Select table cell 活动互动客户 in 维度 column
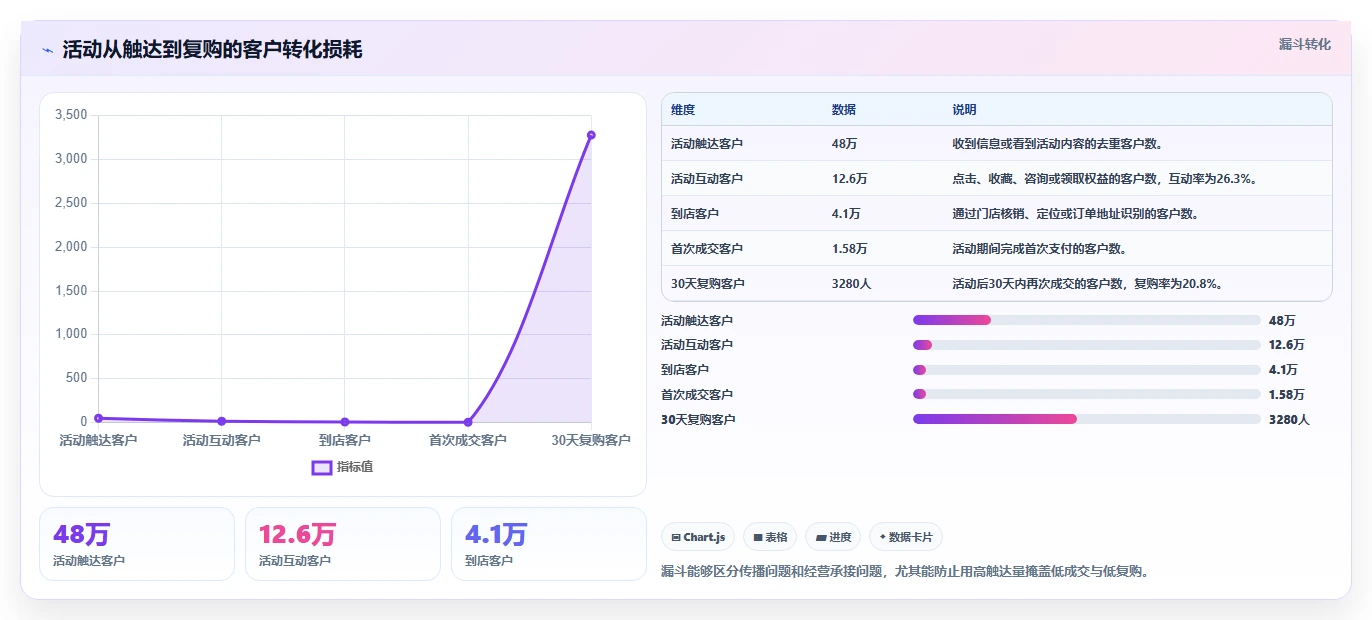The image size is (1372, 620). tap(707, 179)
